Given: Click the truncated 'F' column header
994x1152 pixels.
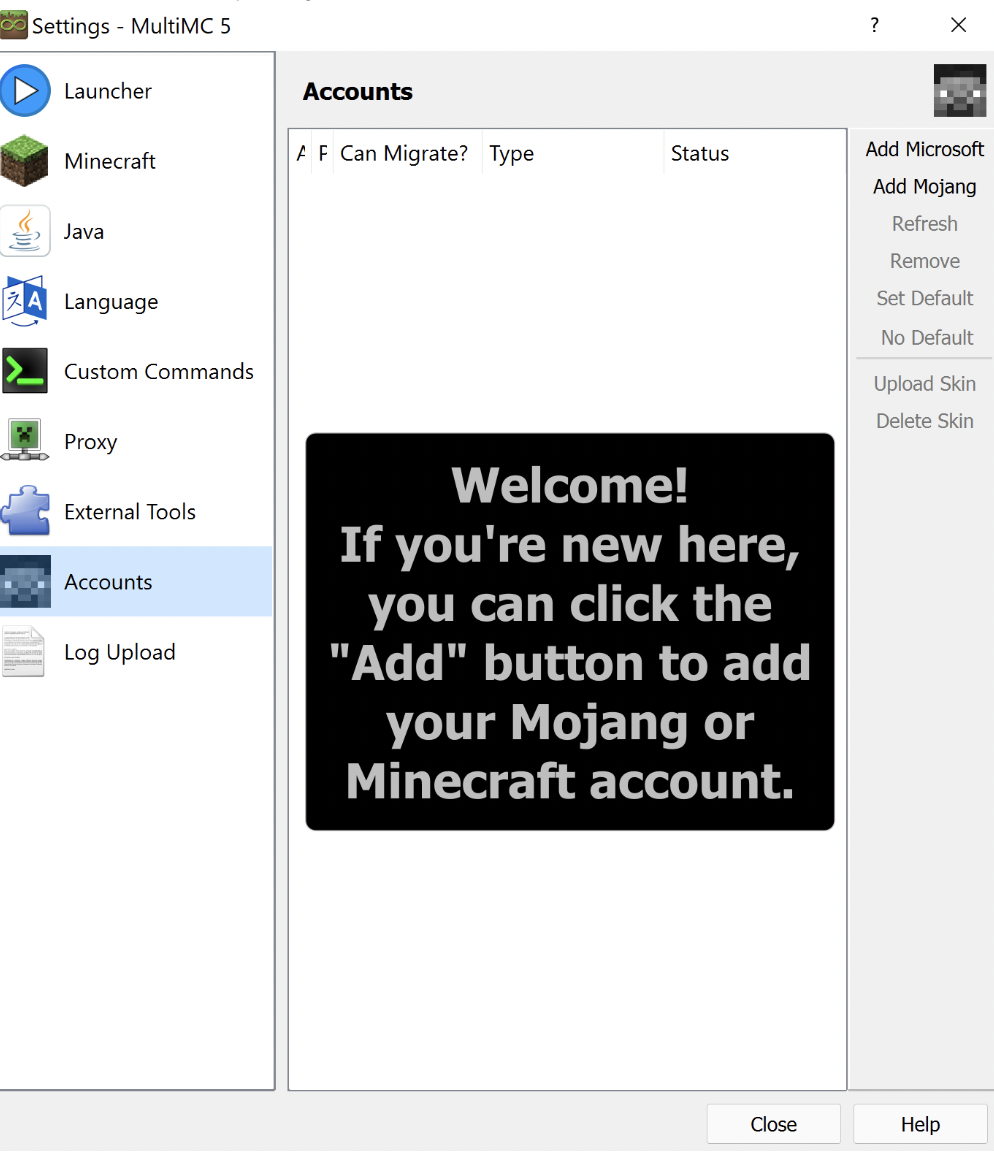Looking at the screenshot, I should pyautogui.click(x=323, y=153).
